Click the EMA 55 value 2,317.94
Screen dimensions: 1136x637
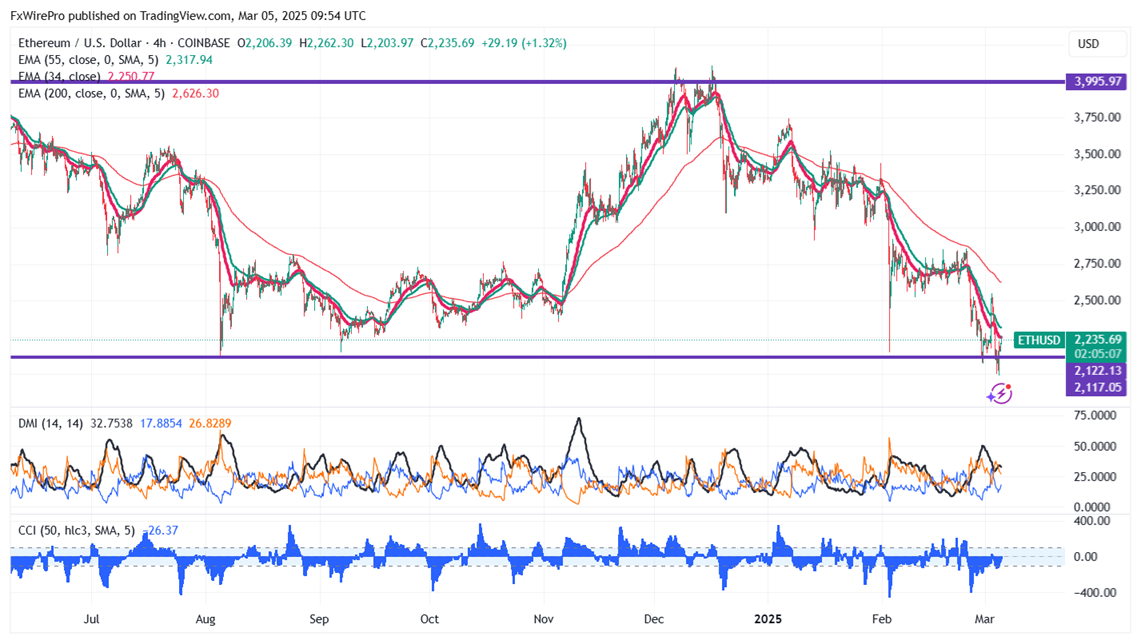click(189, 60)
